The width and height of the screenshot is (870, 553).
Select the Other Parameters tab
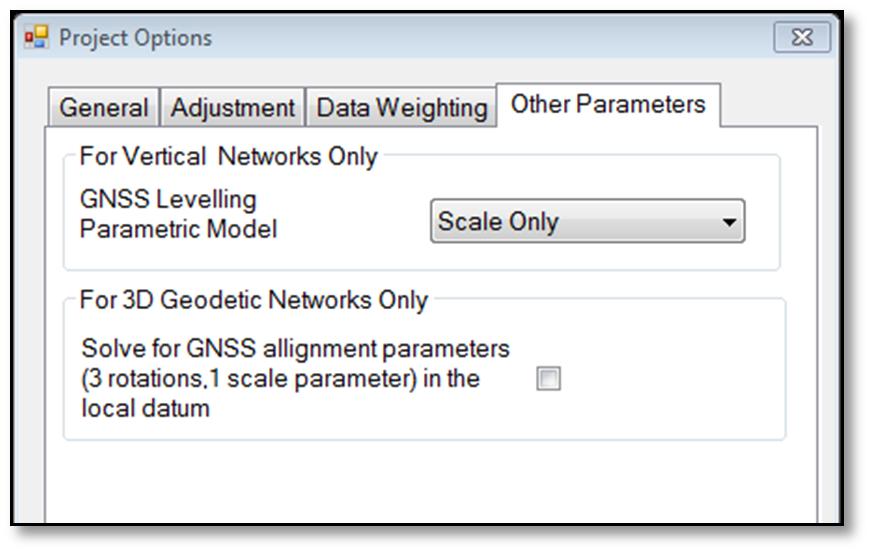click(x=608, y=104)
